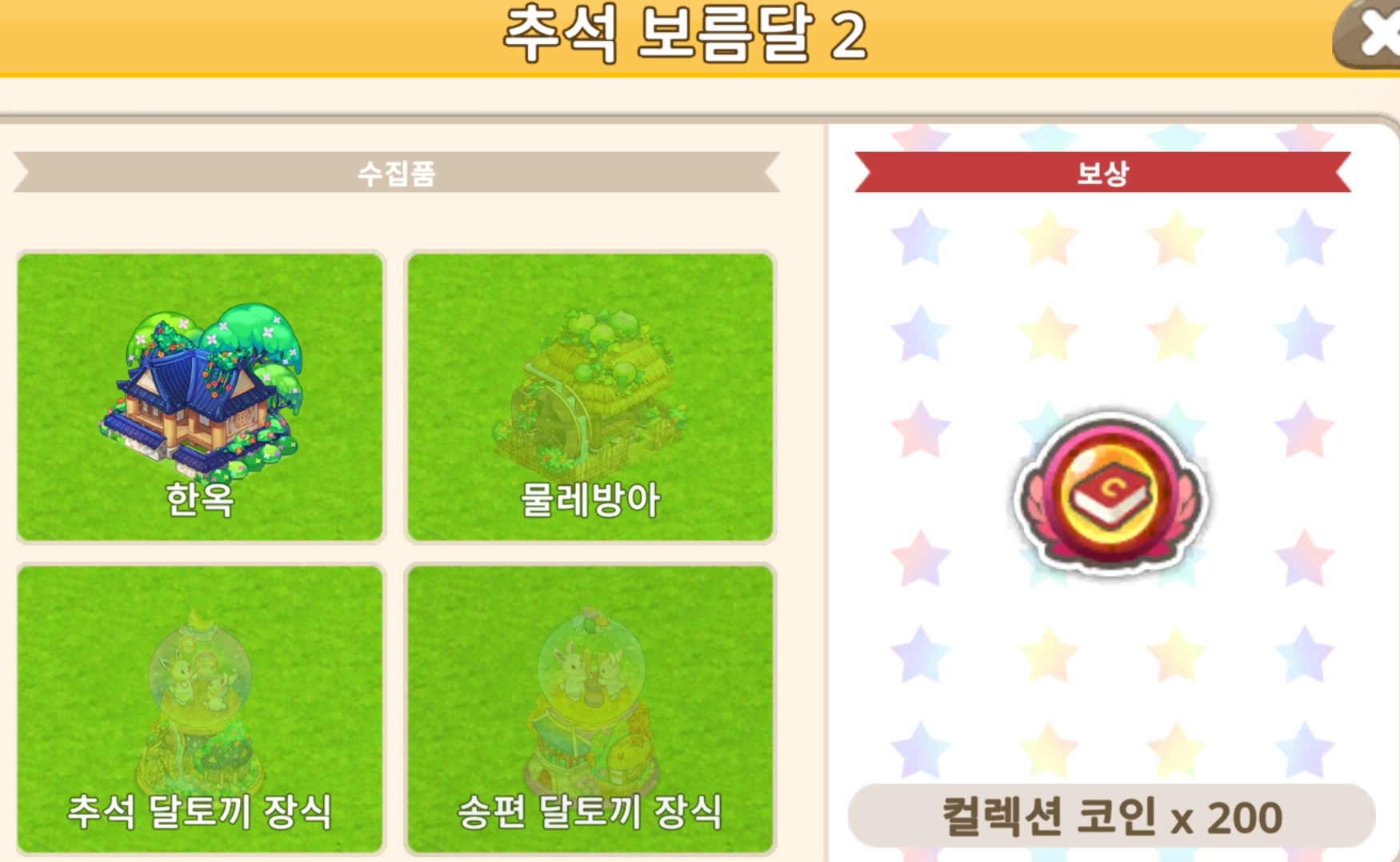Click the water wheel on the 물레방아
Screen dimensions: 1400x862
552,420
